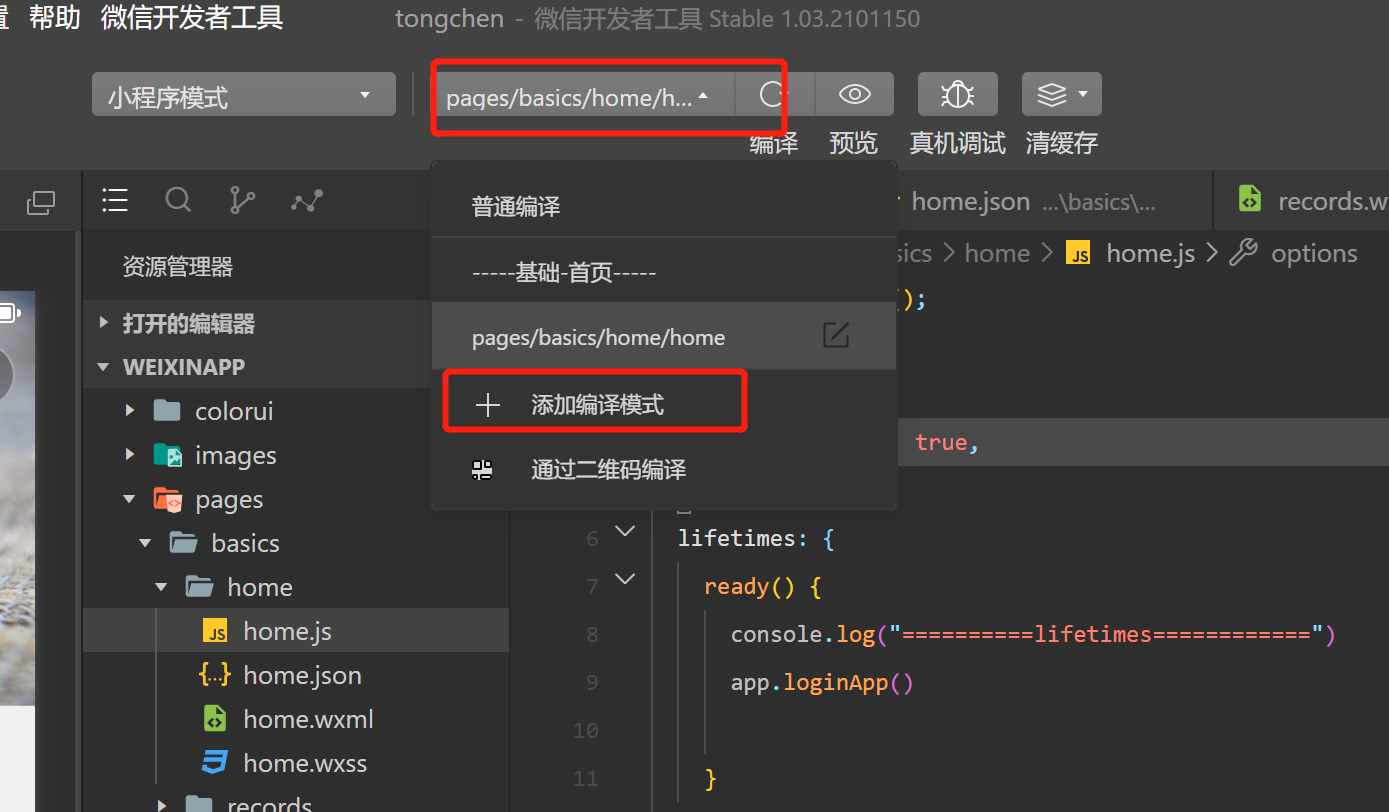The image size is (1389, 812).
Task: Open the clear cache dropdown arrow
Action: 1084,95
